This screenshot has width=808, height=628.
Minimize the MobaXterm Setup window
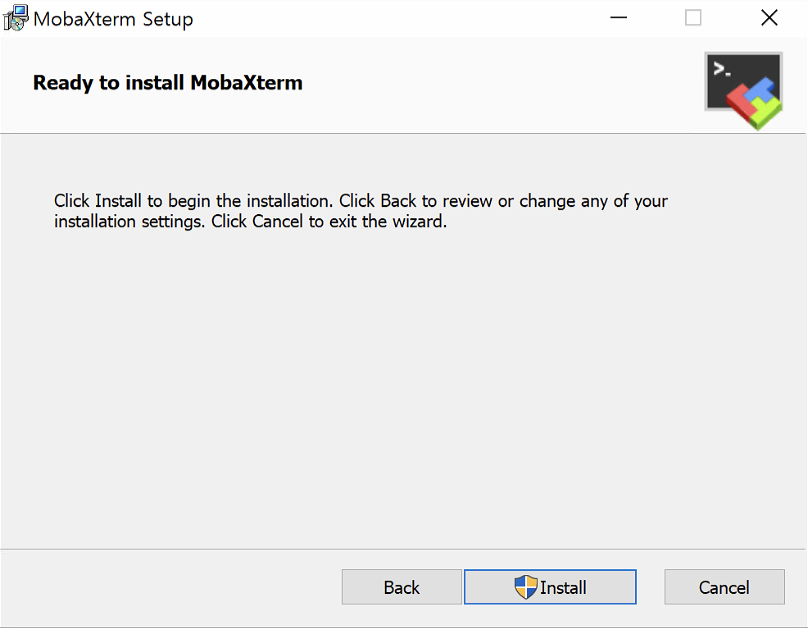618,18
